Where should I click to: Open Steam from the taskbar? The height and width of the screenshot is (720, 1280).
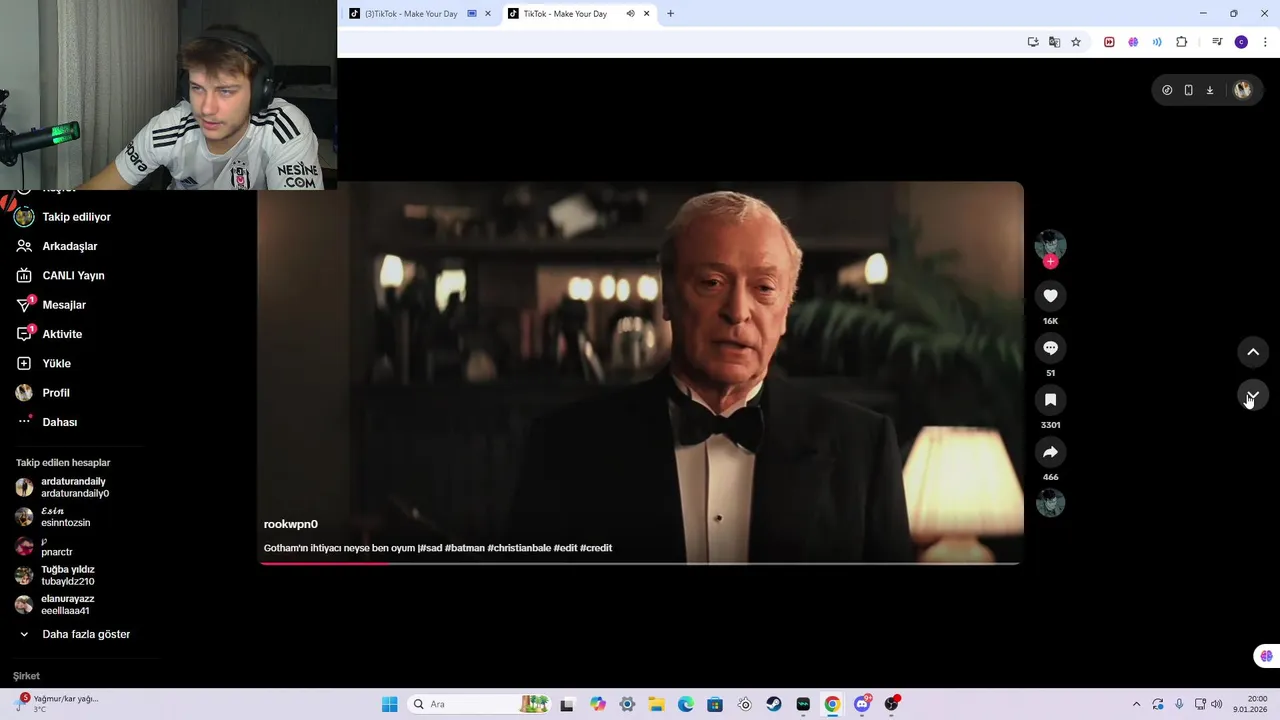click(774, 704)
